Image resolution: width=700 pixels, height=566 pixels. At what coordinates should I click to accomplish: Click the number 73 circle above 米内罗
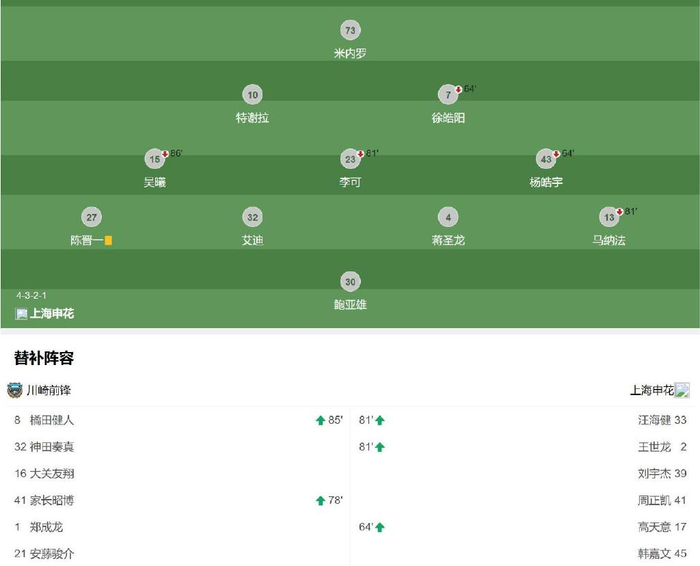[349, 30]
